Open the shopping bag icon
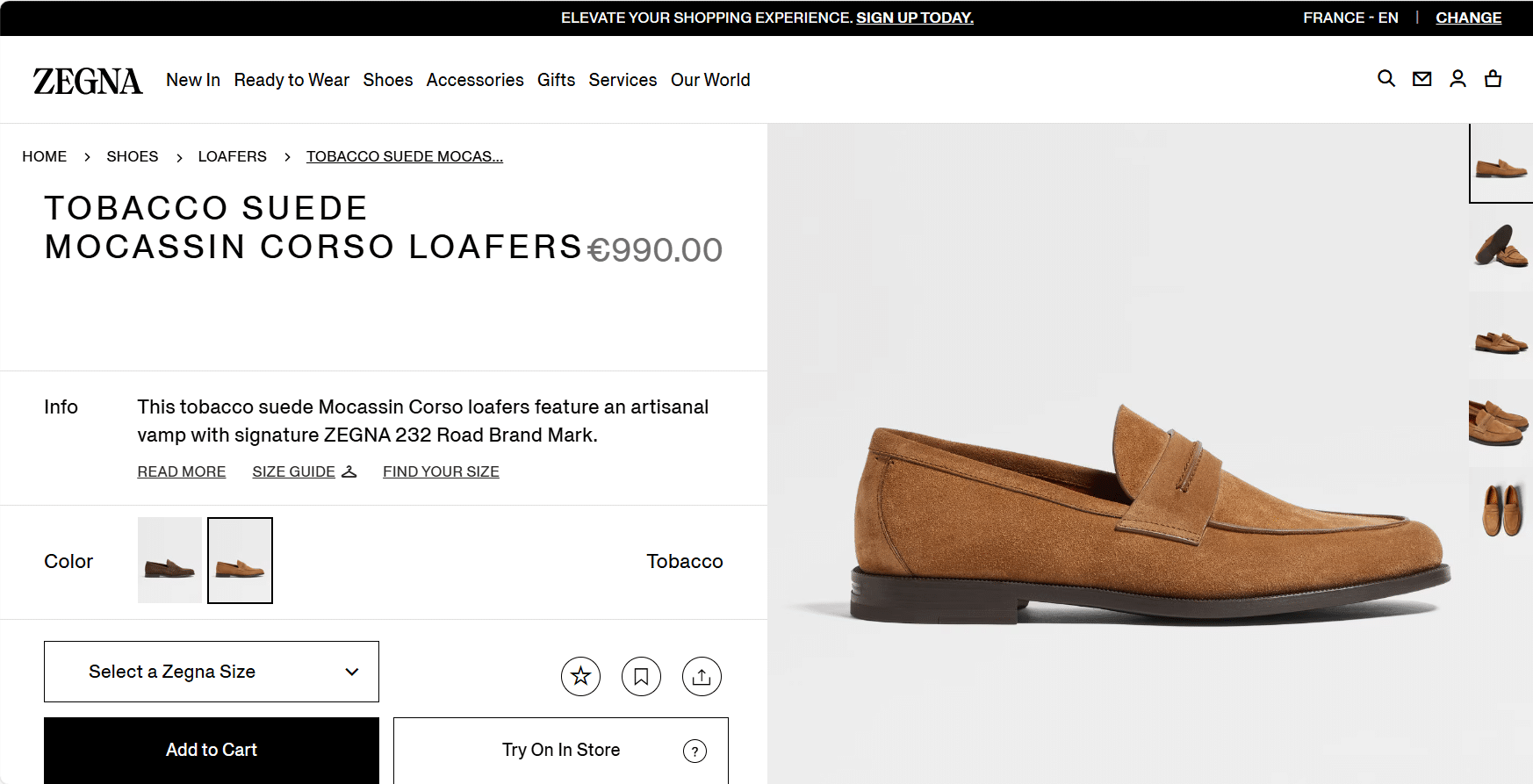1533x784 pixels. point(1493,79)
